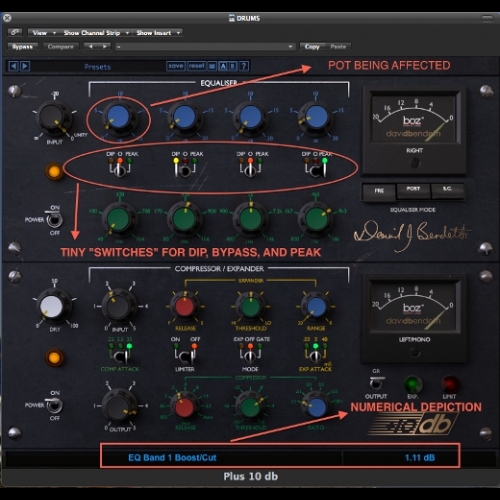
Task: Click the equaliser INPUT knob
Action: pyautogui.click(x=53, y=118)
